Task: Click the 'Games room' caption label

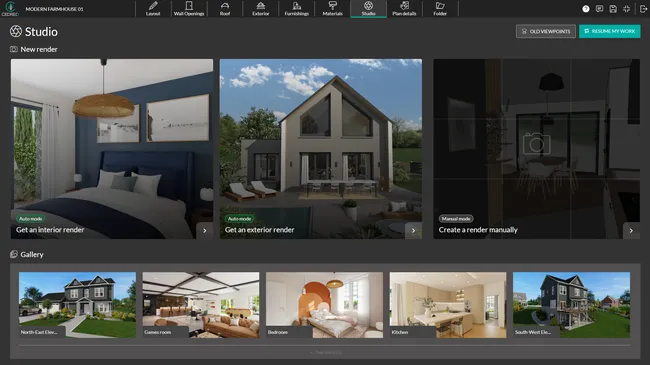Action: coord(158,332)
